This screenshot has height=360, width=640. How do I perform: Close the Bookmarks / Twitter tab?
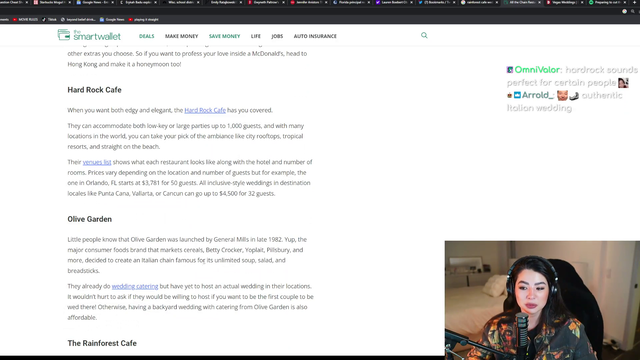click(x=454, y=2)
